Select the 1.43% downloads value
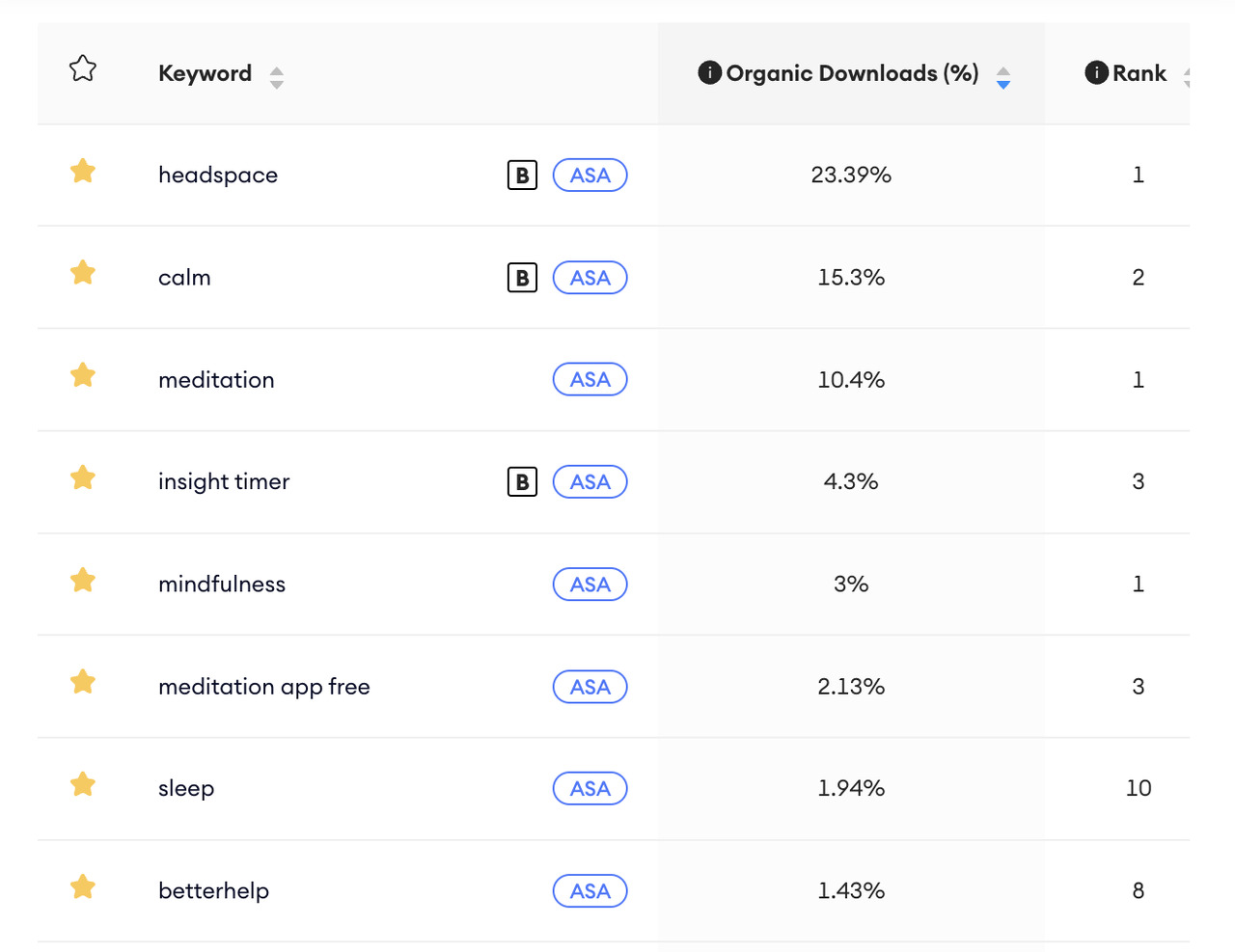Image resolution: width=1235 pixels, height=952 pixels. pos(851,891)
